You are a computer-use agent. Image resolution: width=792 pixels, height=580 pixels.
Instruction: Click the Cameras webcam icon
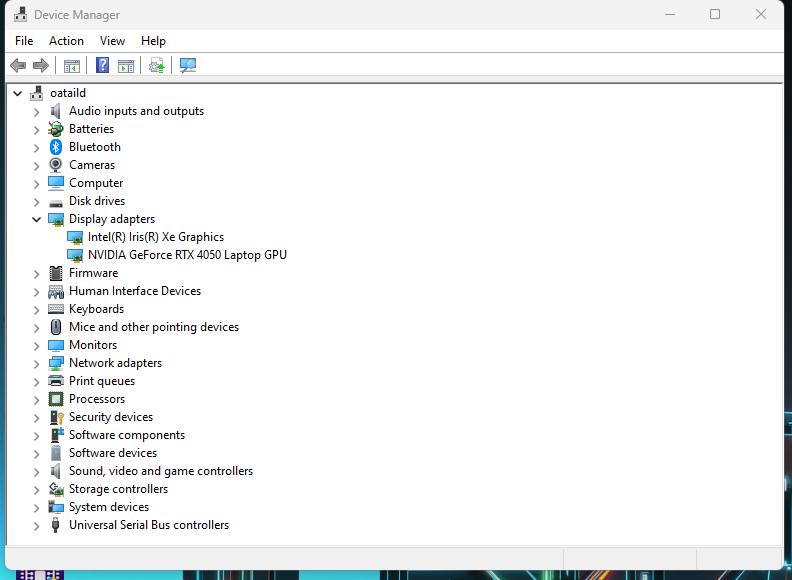[56, 165]
